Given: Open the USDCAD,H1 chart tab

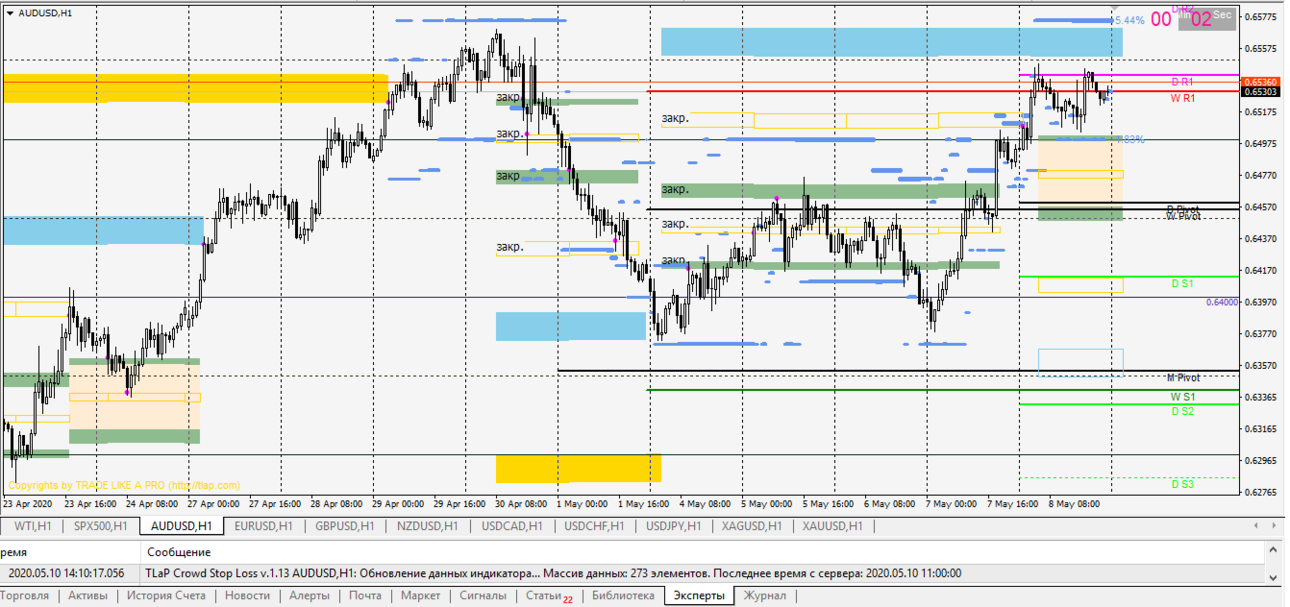Looking at the screenshot, I should [511, 526].
